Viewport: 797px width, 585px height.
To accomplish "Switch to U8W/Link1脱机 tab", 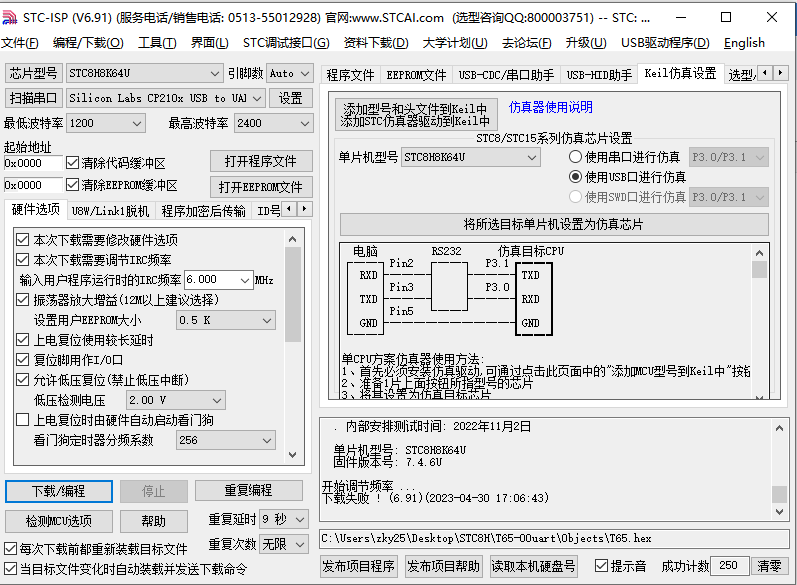I will pos(110,211).
